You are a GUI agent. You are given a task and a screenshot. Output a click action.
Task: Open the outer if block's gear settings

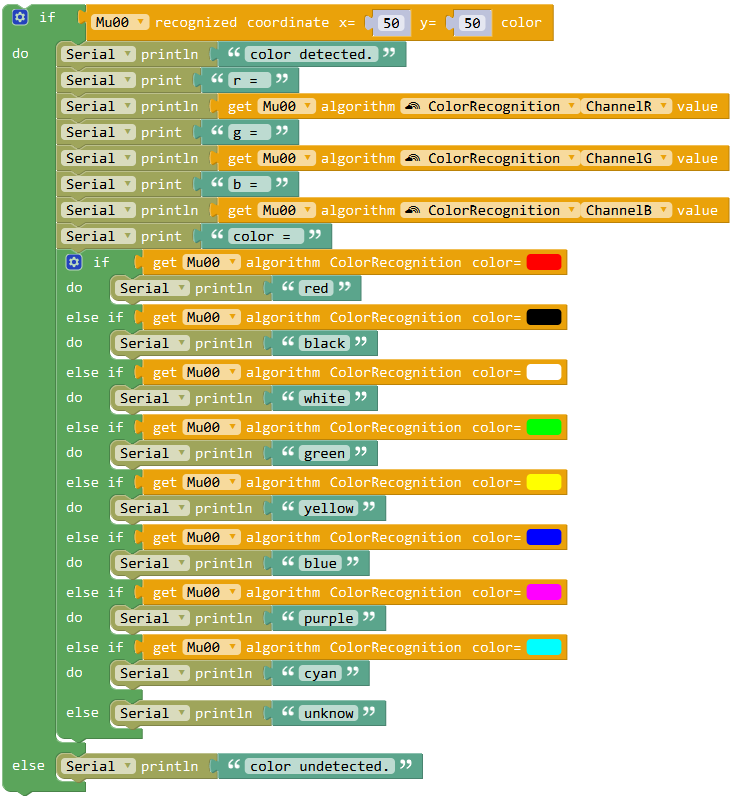(x=20, y=17)
